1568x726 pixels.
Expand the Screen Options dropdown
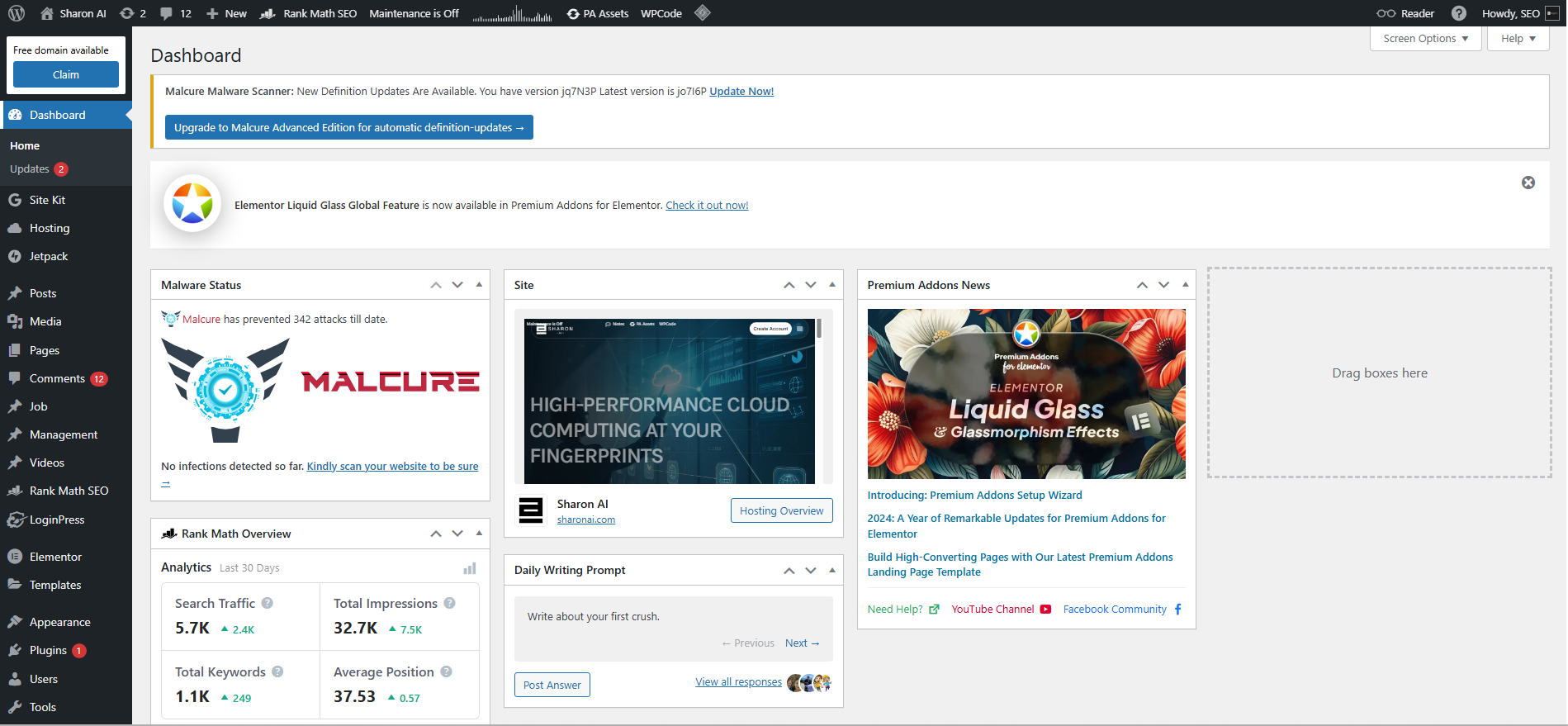click(x=1425, y=39)
